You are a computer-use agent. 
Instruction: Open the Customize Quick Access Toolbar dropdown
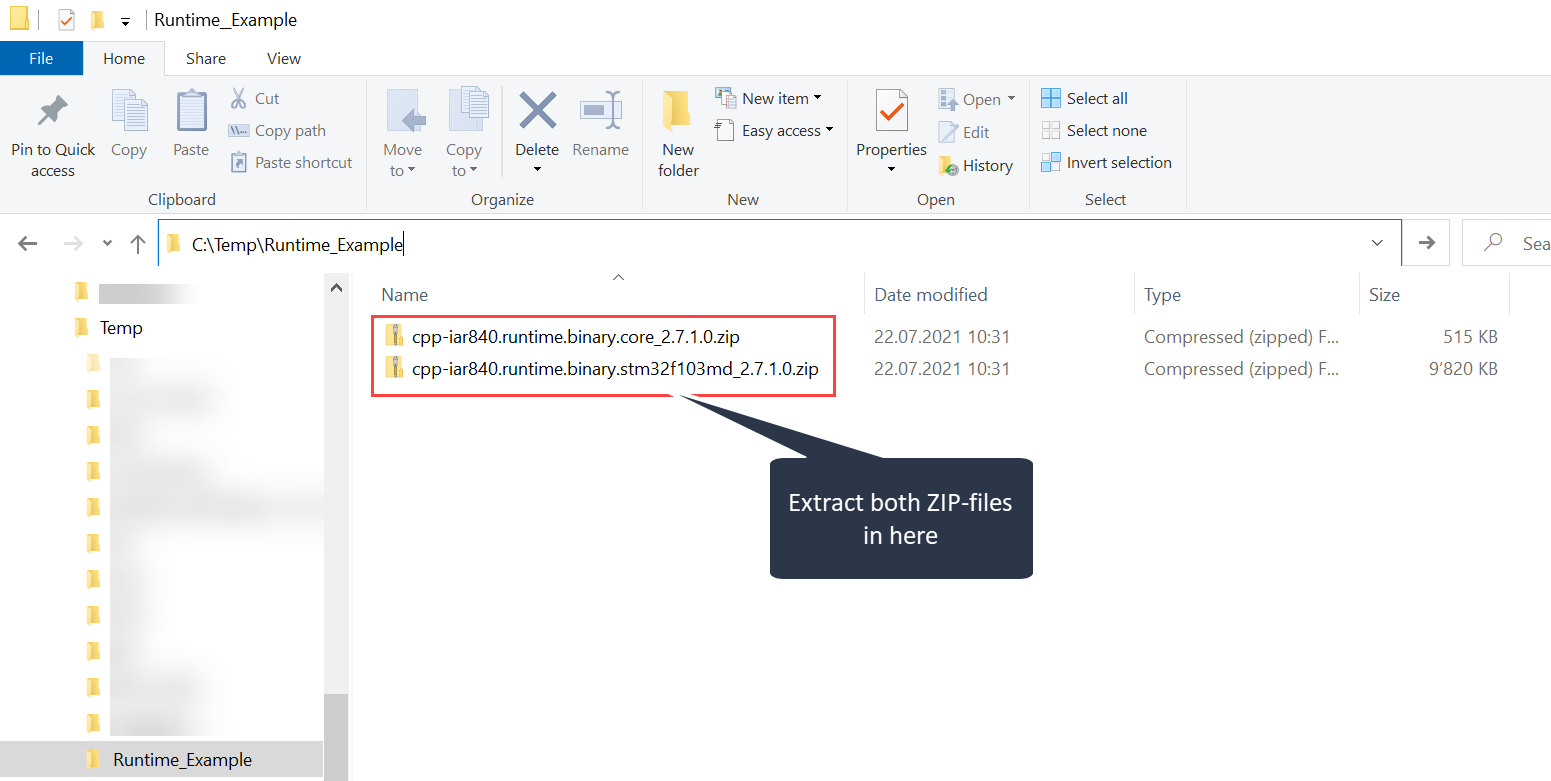click(125, 21)
